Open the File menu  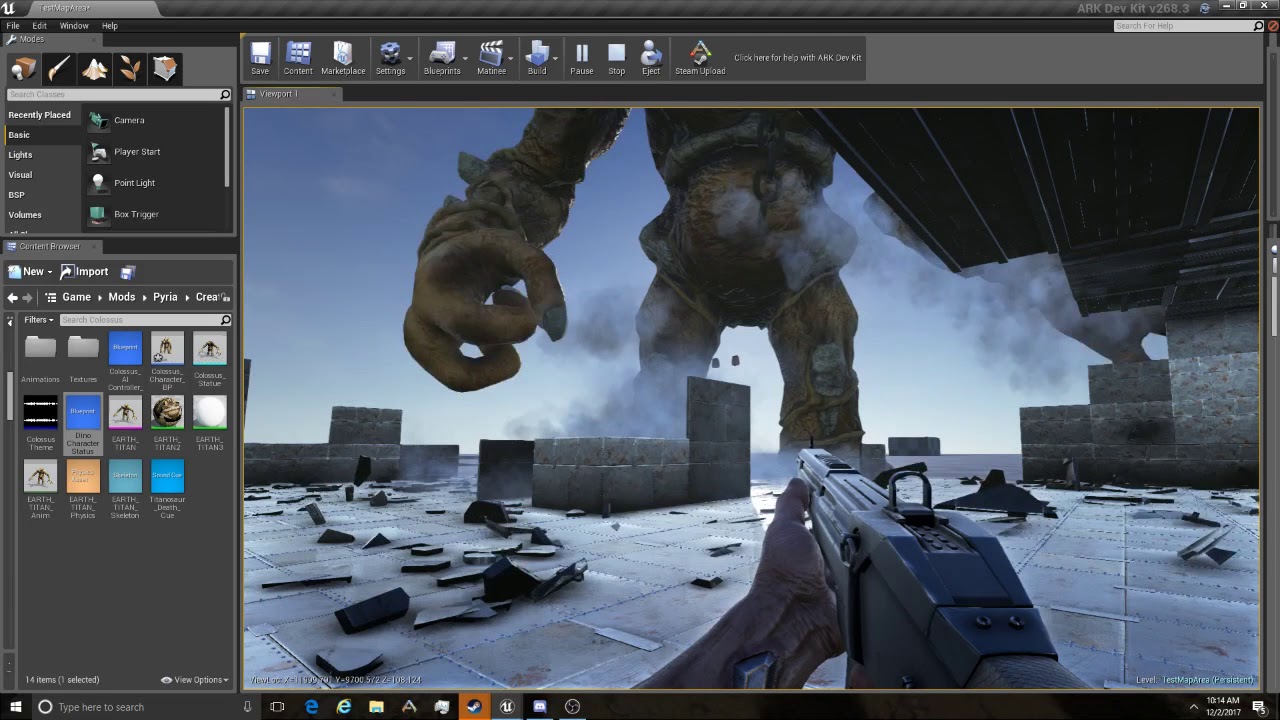[x=13, y=26]
